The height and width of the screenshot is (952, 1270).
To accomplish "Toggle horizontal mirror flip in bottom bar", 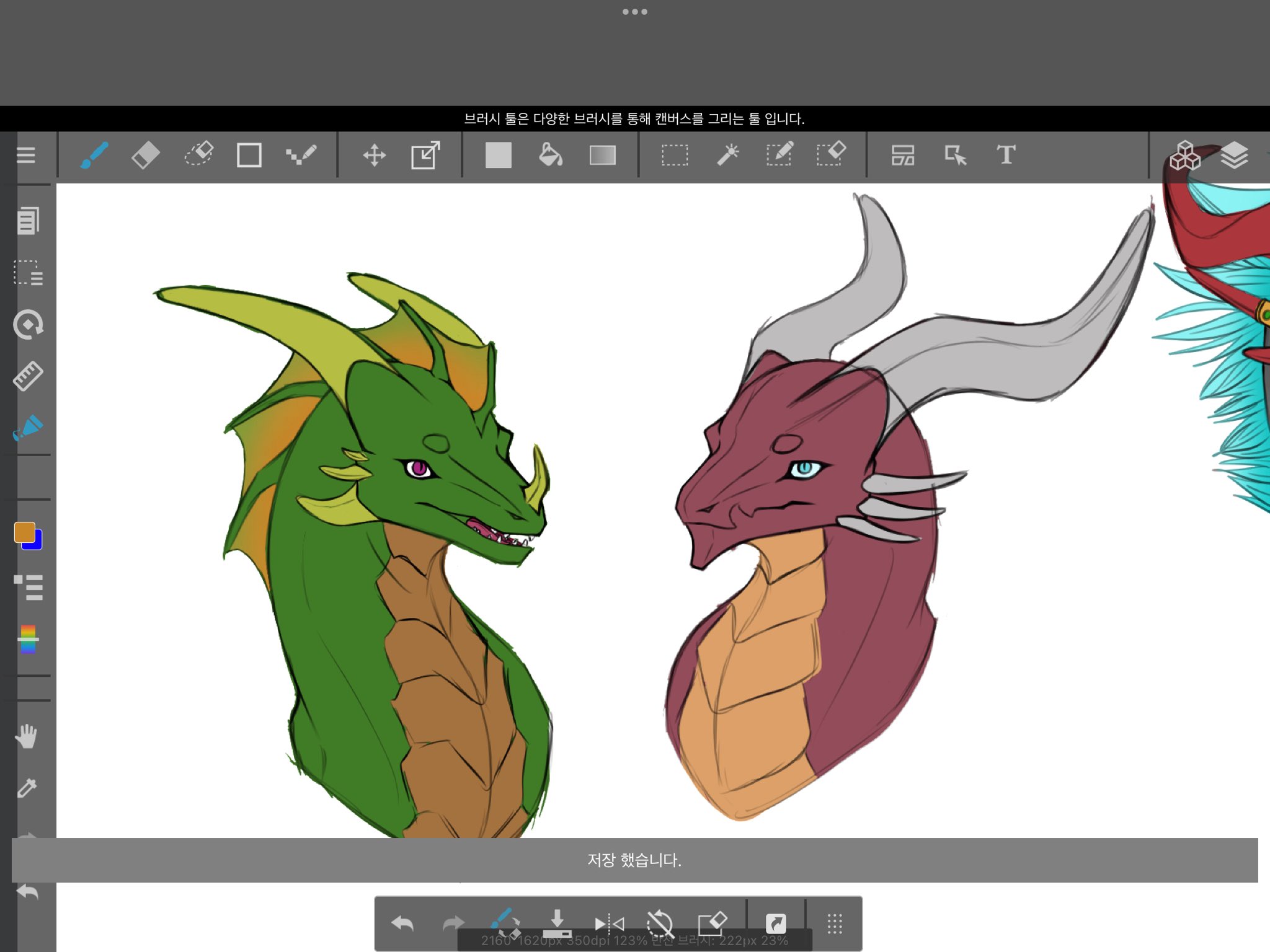I will pyautogui.click(x=609, y=923).
